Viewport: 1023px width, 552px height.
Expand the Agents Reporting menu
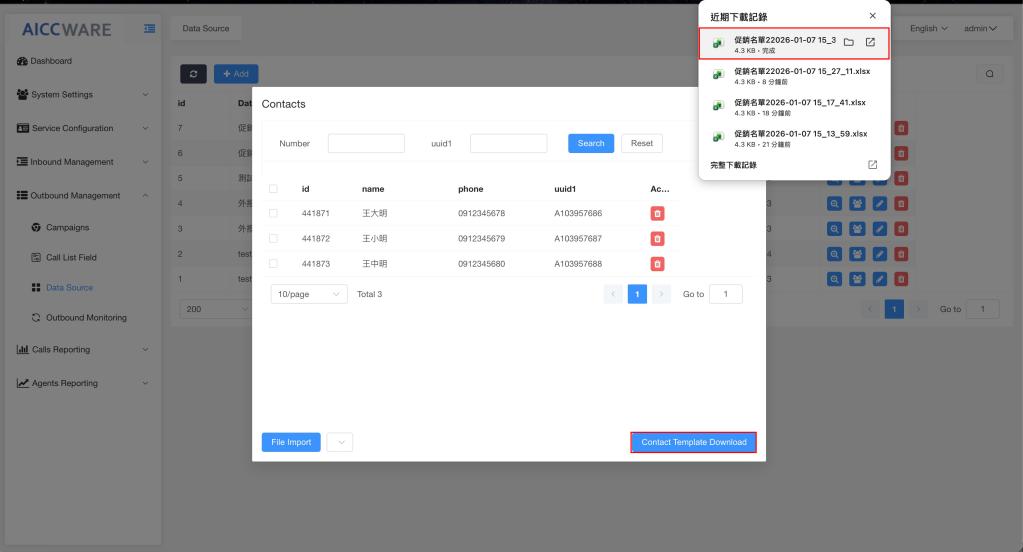coord(82,384)
